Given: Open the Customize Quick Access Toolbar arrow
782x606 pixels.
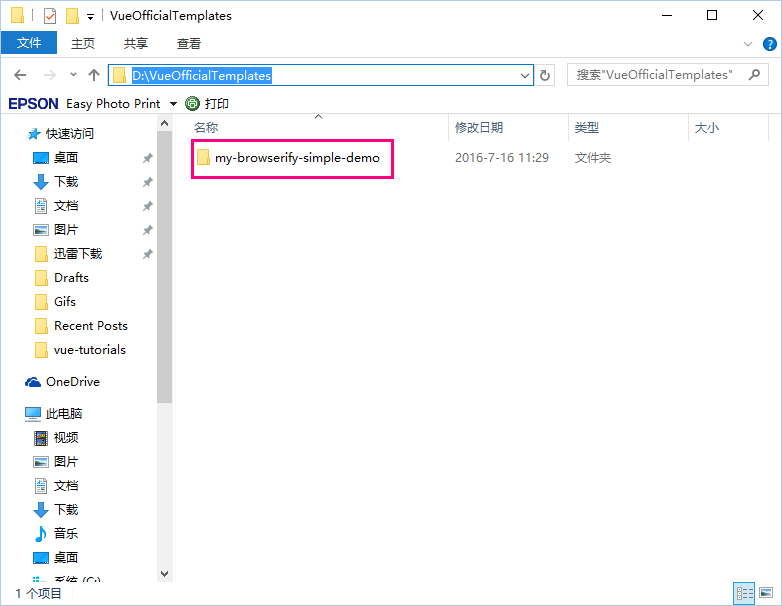Looking at the screenshot, I should [90, 17].
